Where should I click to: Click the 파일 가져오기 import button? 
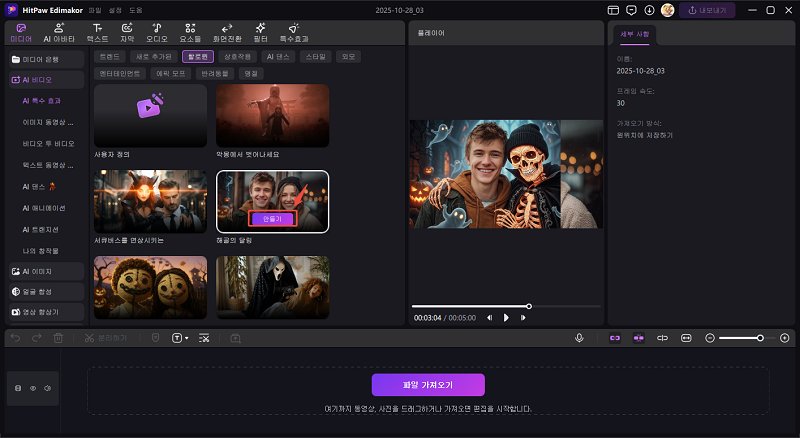(x=428, y=385)
